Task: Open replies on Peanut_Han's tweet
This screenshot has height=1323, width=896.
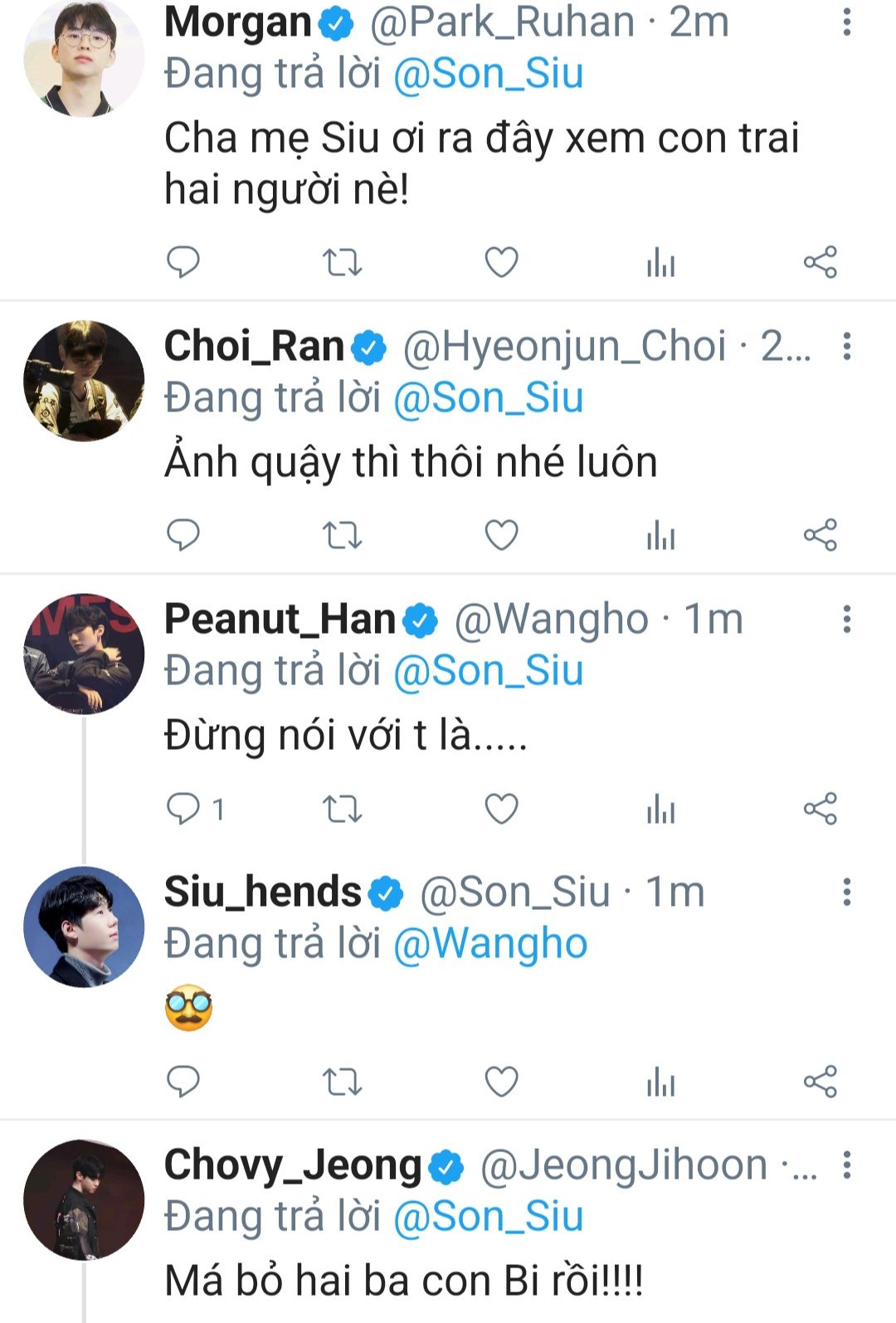Action: click(183, 809)
